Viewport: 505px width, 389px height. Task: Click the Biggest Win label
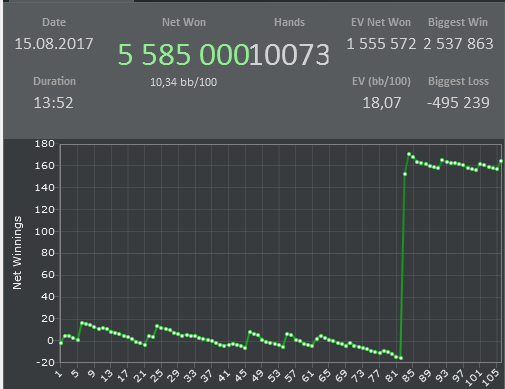click(458, 22)
